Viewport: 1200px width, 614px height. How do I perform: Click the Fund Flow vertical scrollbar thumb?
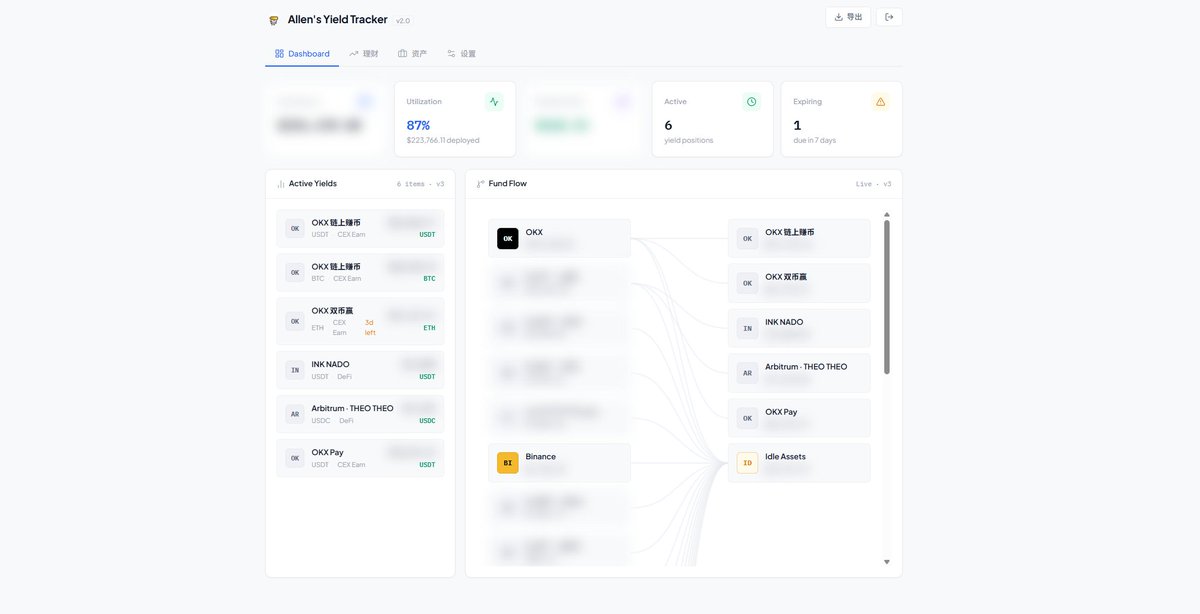pos(886,298)
